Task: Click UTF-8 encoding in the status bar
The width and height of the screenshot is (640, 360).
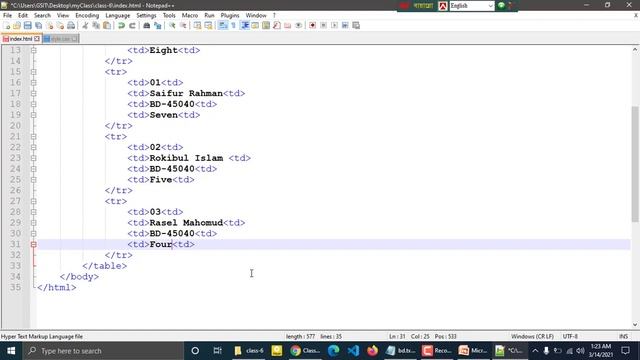Action: click(570, 336)
